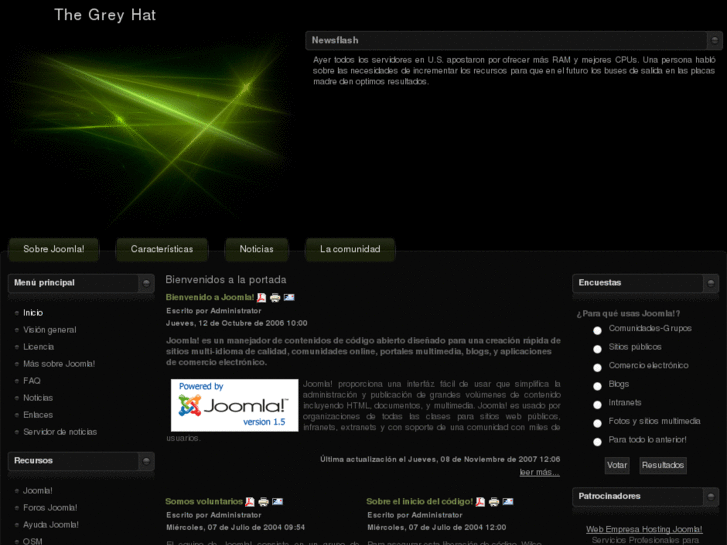The height and width of the screenshot is (545, 727).
Task: Open the La comunidad tab
Action: (350, 249)
